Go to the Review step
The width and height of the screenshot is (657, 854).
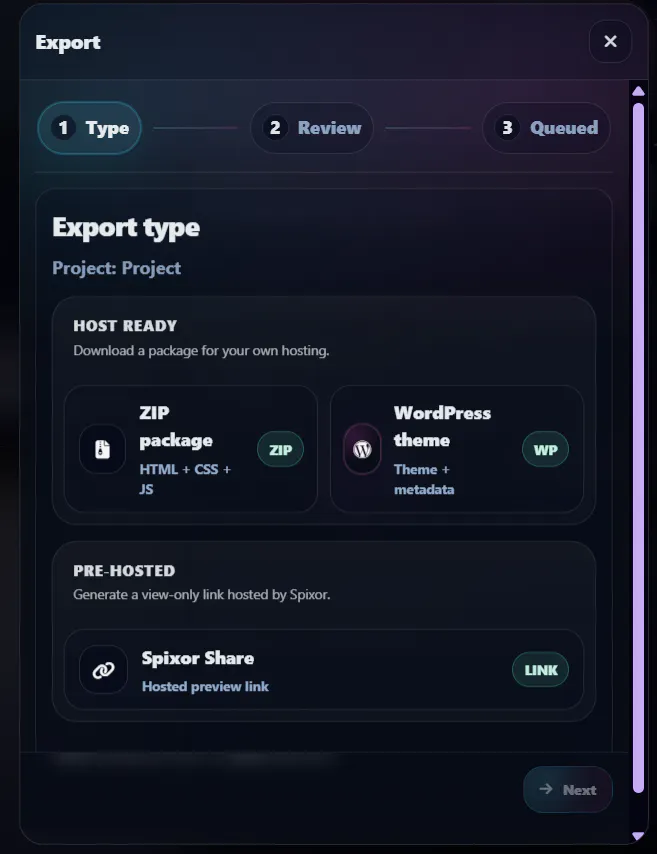312,128
